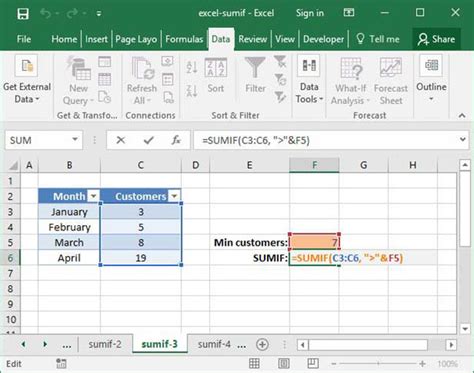Add a new sheet with plus button
The height and width of the screenshot is (373, 474).
click(262, 344)
